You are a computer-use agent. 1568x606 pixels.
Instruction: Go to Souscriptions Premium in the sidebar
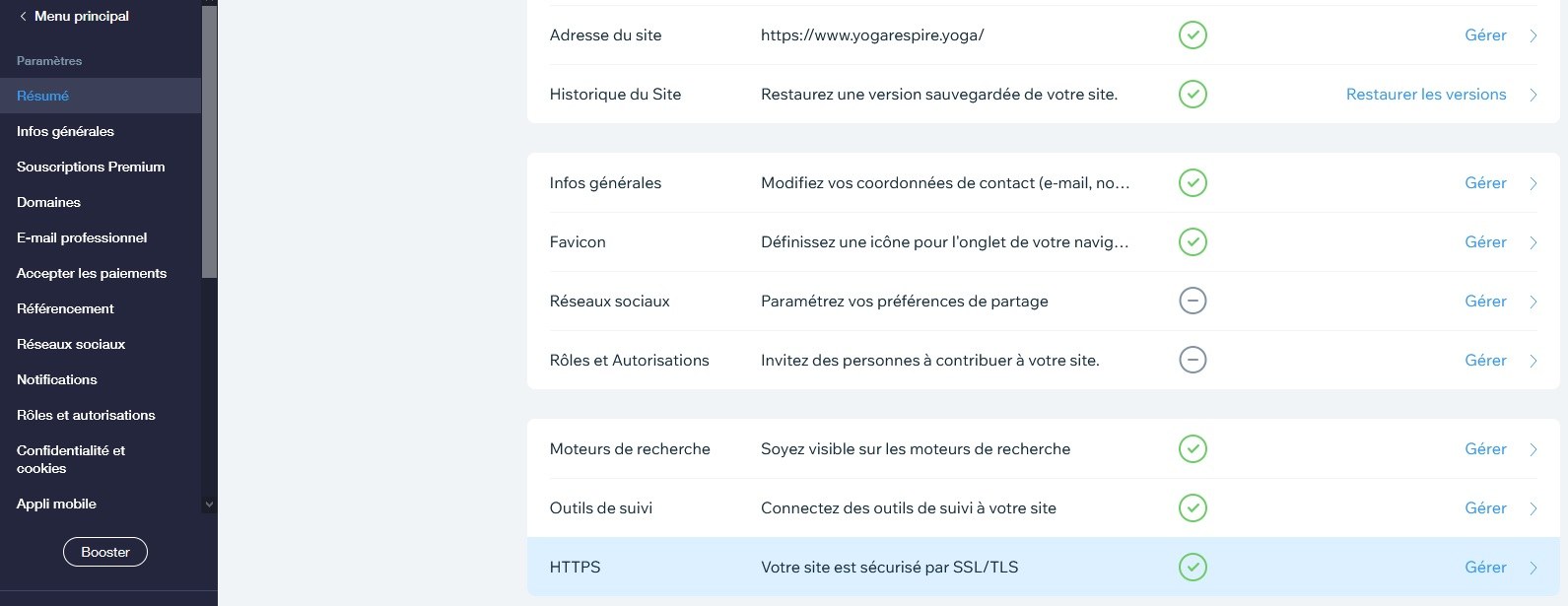click(91, 167)
